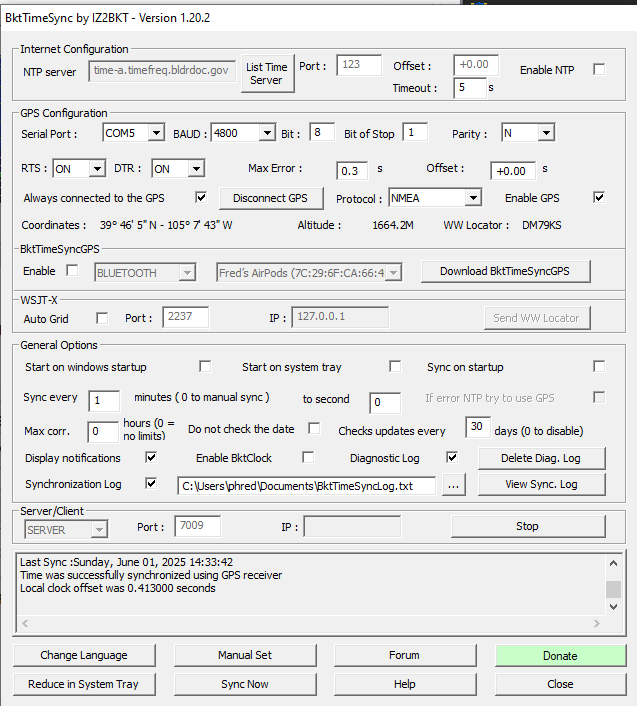Click the Checks updates every days field
This screenshot has height=706, width=637.
(478, 426)
